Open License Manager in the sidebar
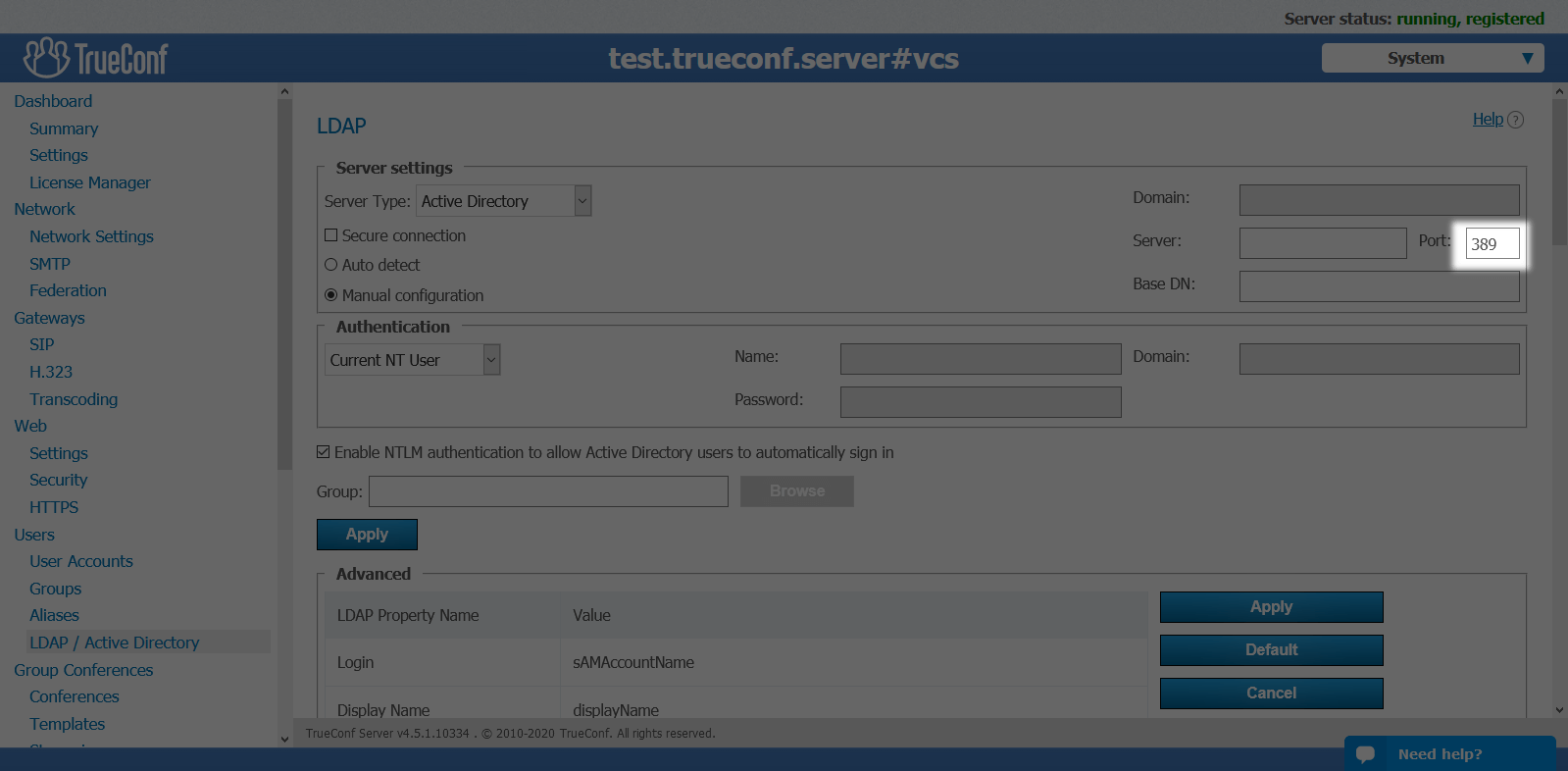The width and height of the screenshot is (1568, 771). coord(90,182)
